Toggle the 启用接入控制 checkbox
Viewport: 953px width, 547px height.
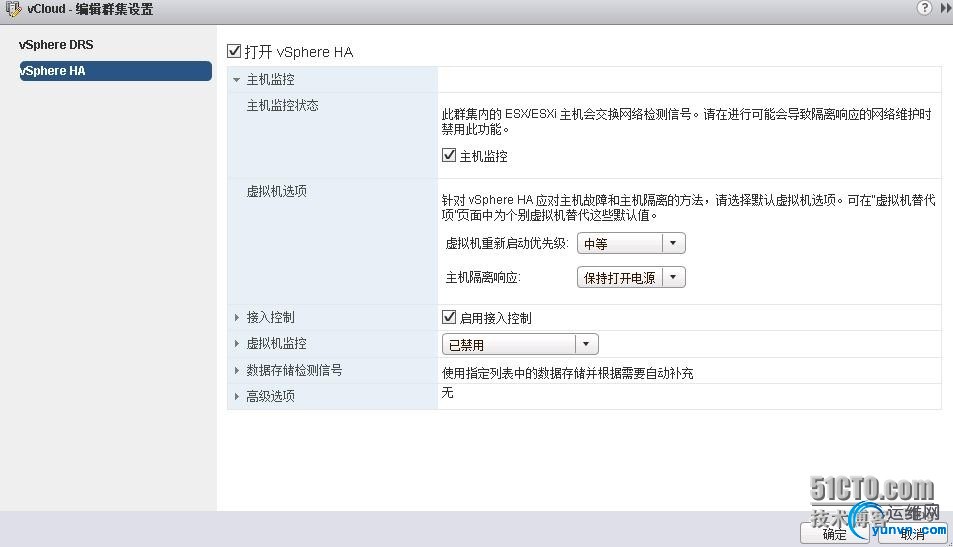click(x=449, y=317)
